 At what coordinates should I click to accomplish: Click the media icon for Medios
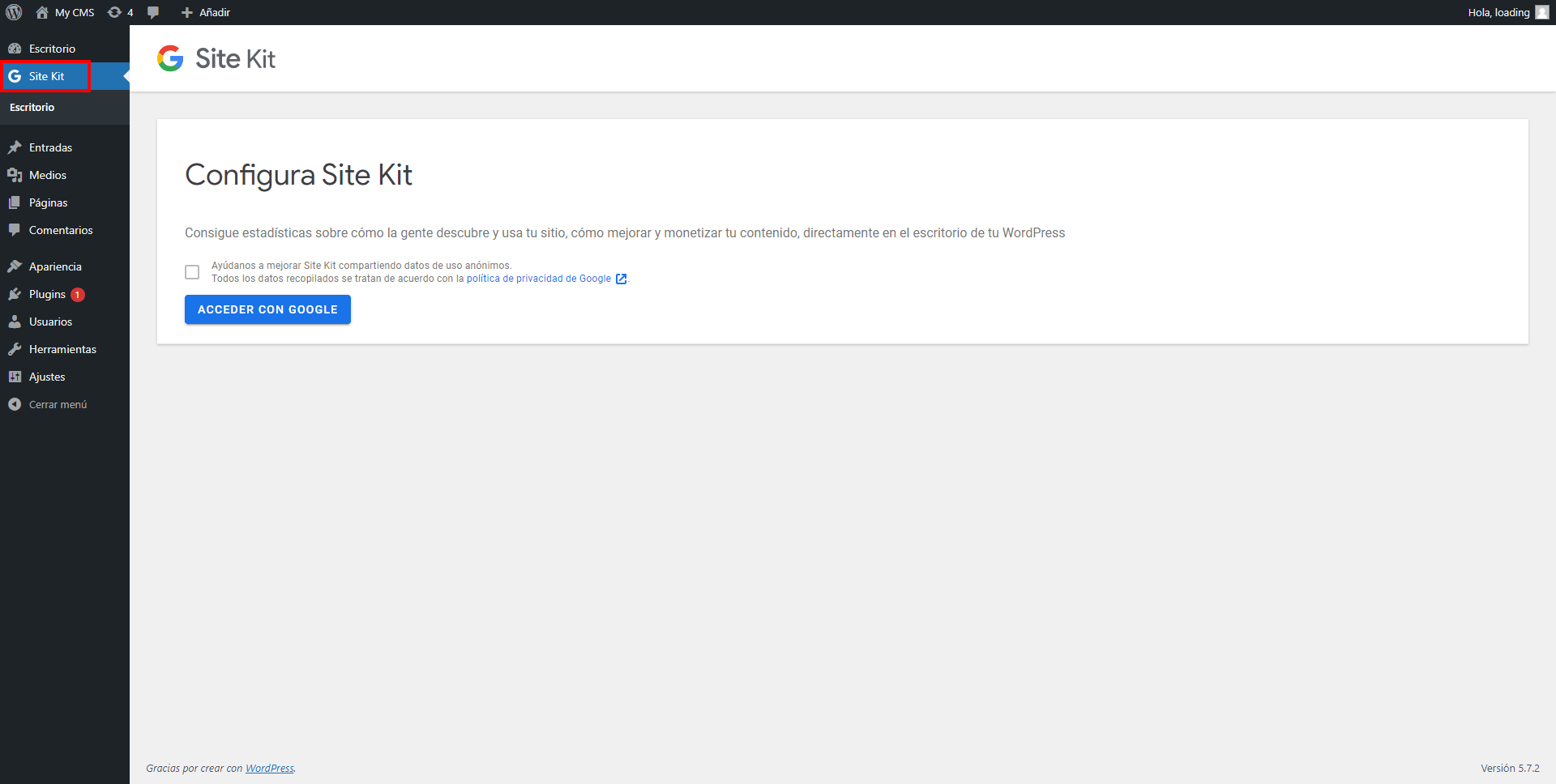pos(15,175)
